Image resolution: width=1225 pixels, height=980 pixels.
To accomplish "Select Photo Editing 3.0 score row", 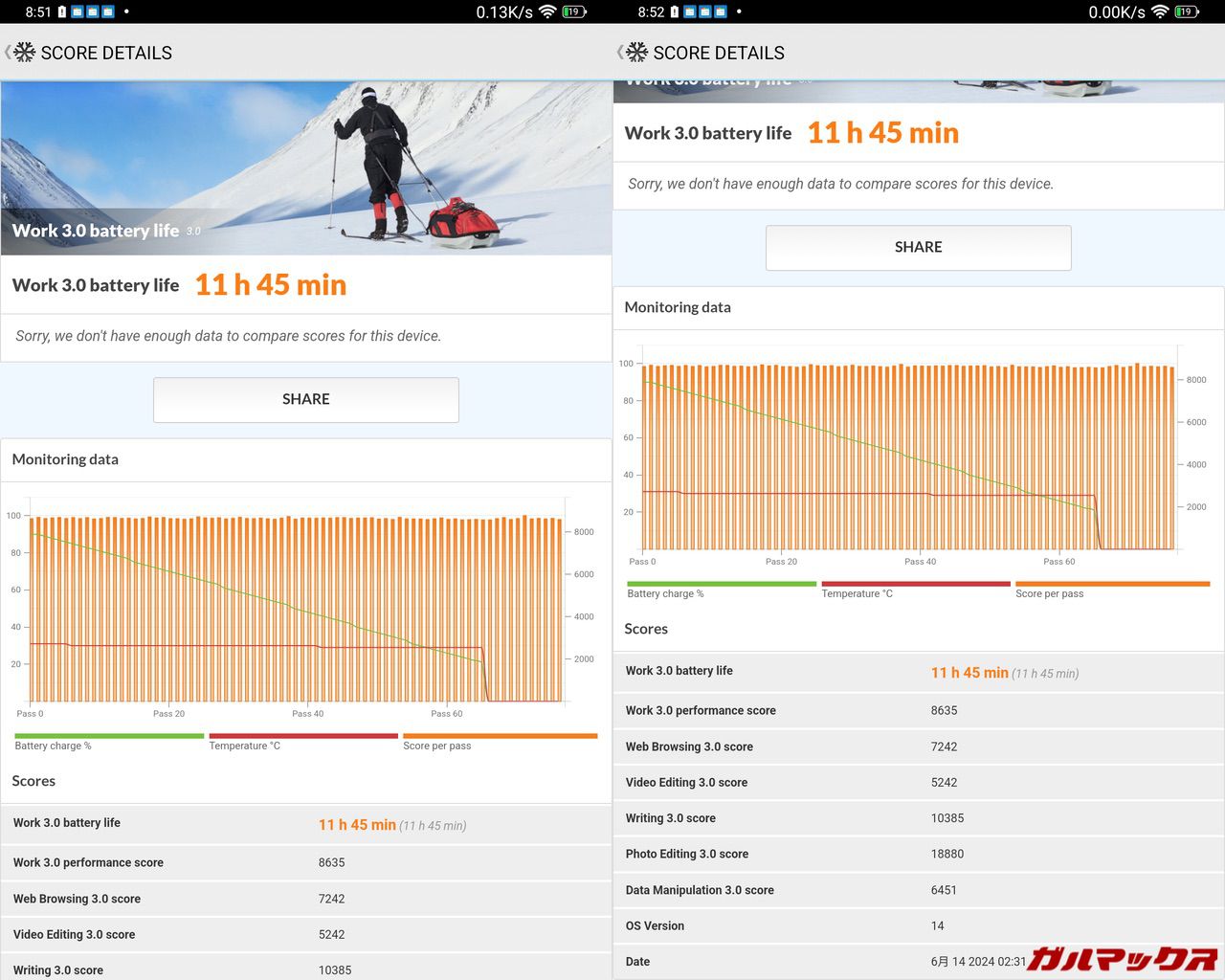I will (x=918, y=854).
